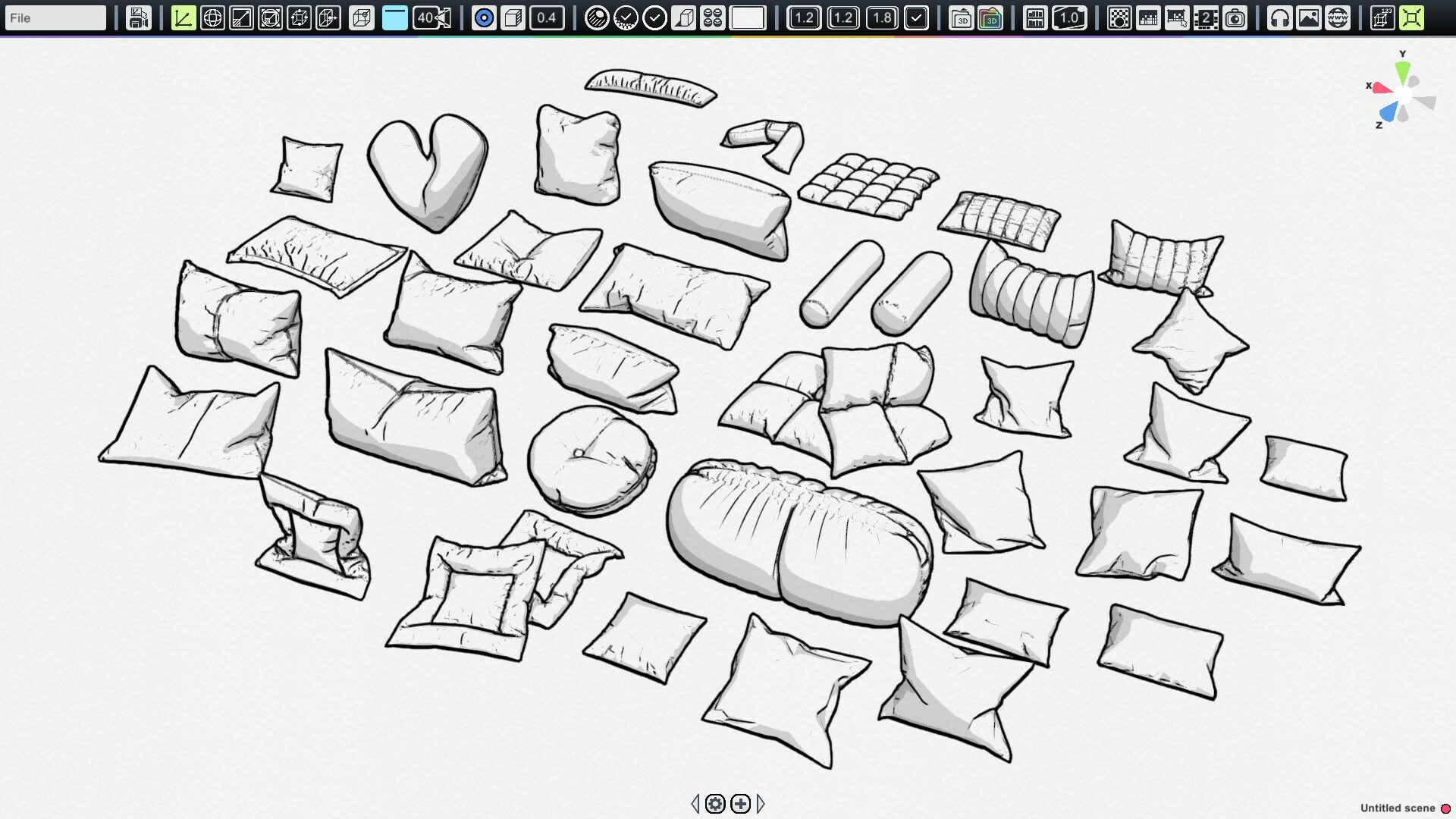1456x819 pixels.
Task: Click the right arrow beside the plus button
Action: (x=761, y=803)
